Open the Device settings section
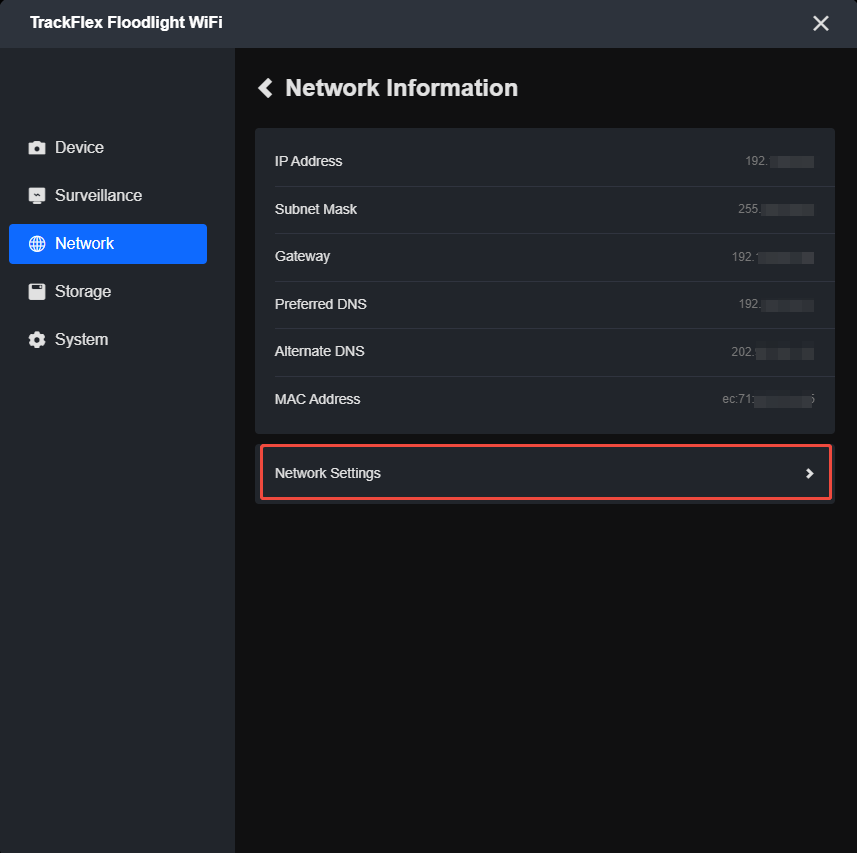The image size is (857, 853). coord(108,148)
